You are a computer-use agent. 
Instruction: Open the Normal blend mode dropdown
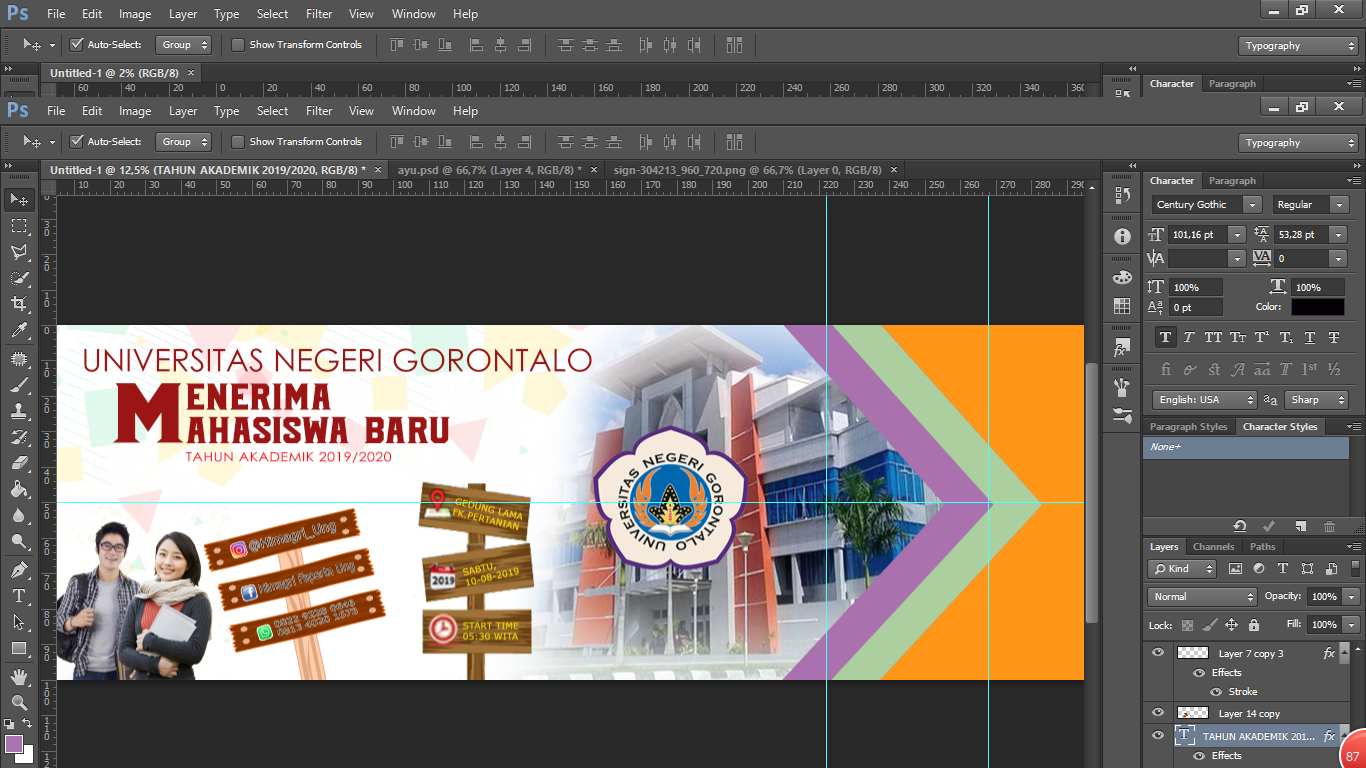pos(1200,596)
